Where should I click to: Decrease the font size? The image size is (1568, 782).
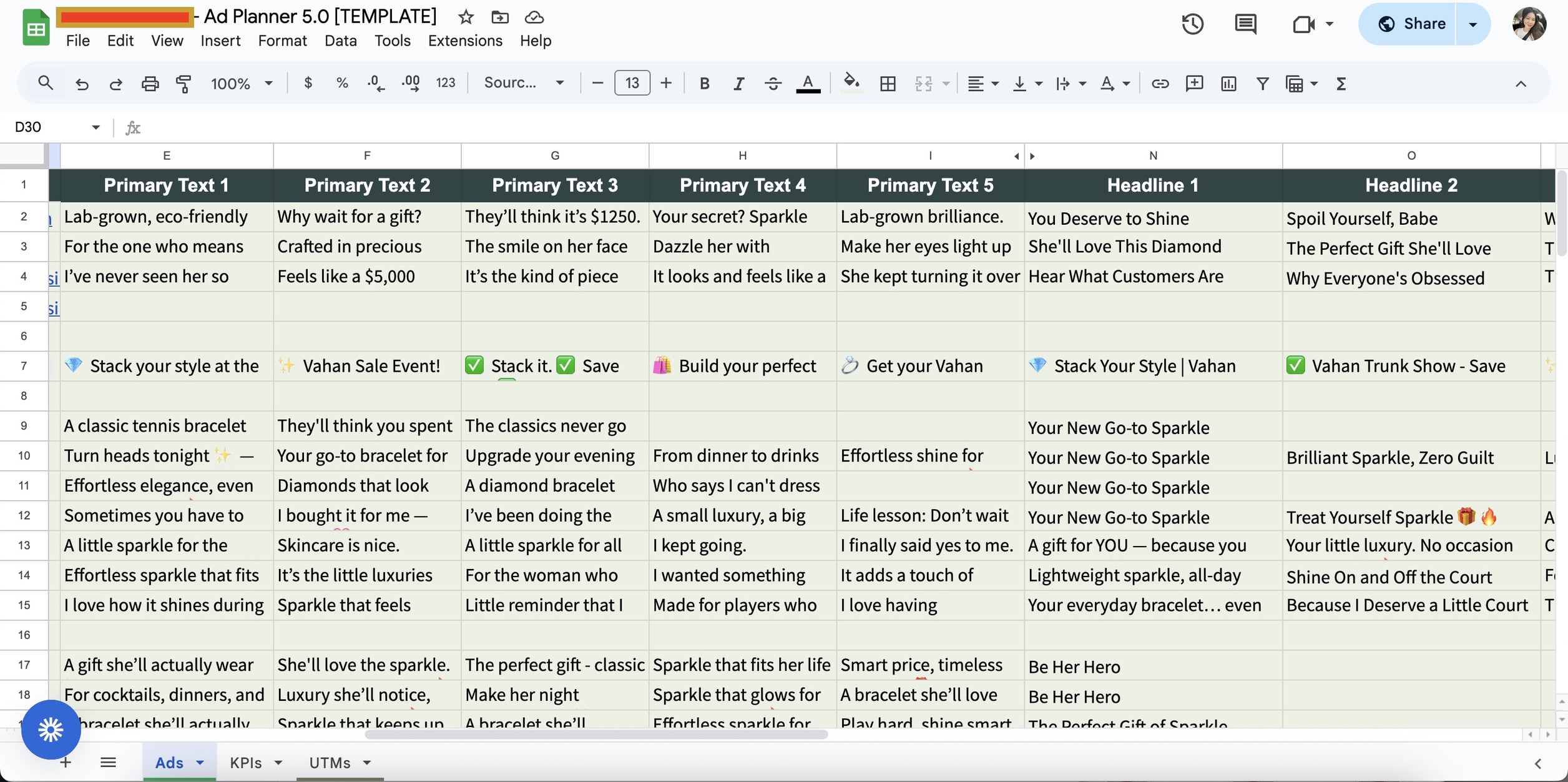click(597, 83)
